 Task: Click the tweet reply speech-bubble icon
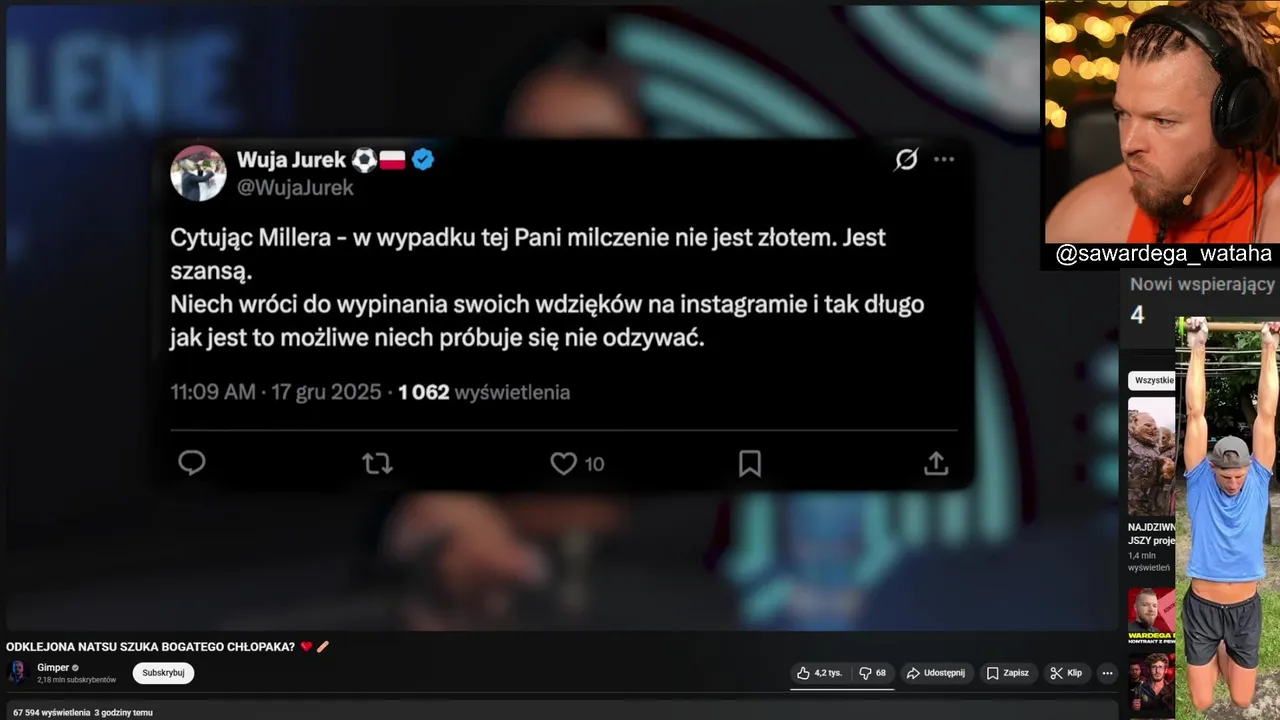point(192,463)
